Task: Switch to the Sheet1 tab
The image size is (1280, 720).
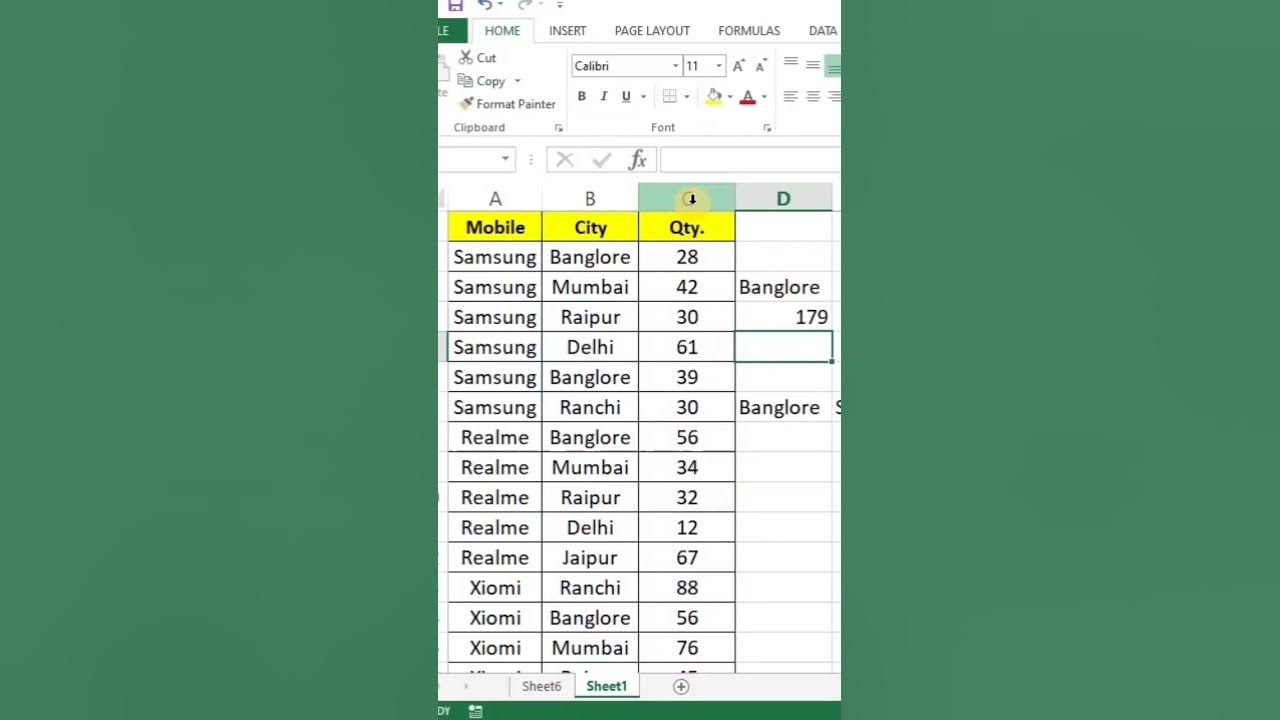Action: tap(607, 686)
